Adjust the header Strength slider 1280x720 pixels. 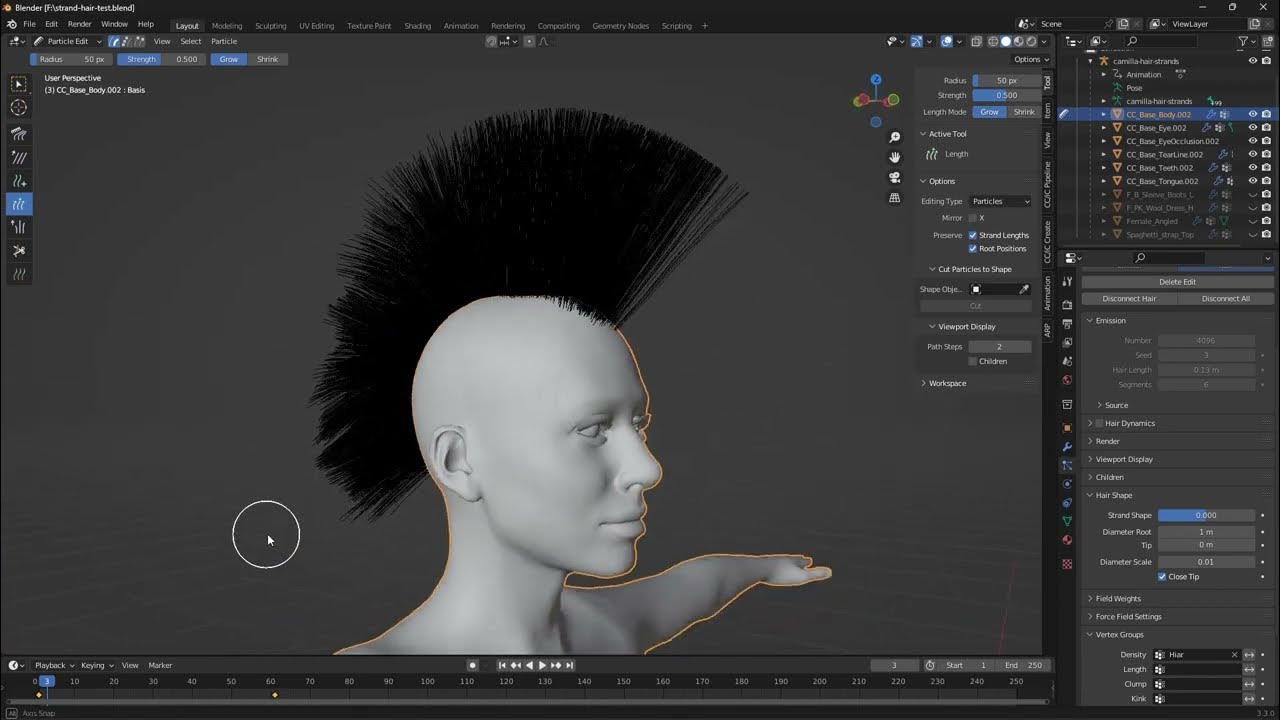[x=162, y=59]
